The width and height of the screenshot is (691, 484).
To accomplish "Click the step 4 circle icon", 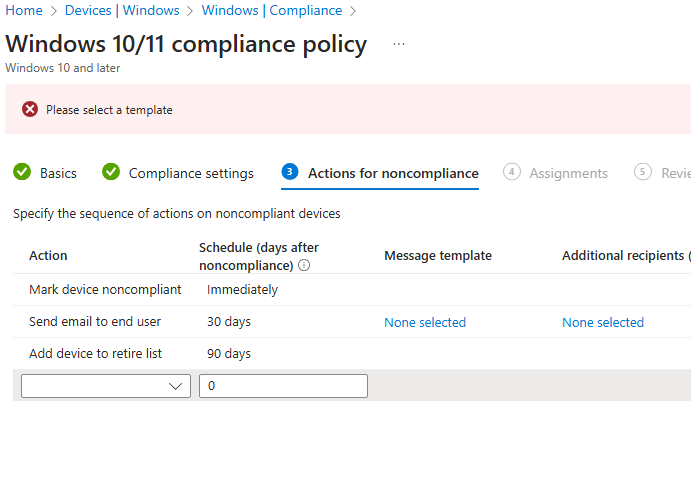I will coord(512,172).
